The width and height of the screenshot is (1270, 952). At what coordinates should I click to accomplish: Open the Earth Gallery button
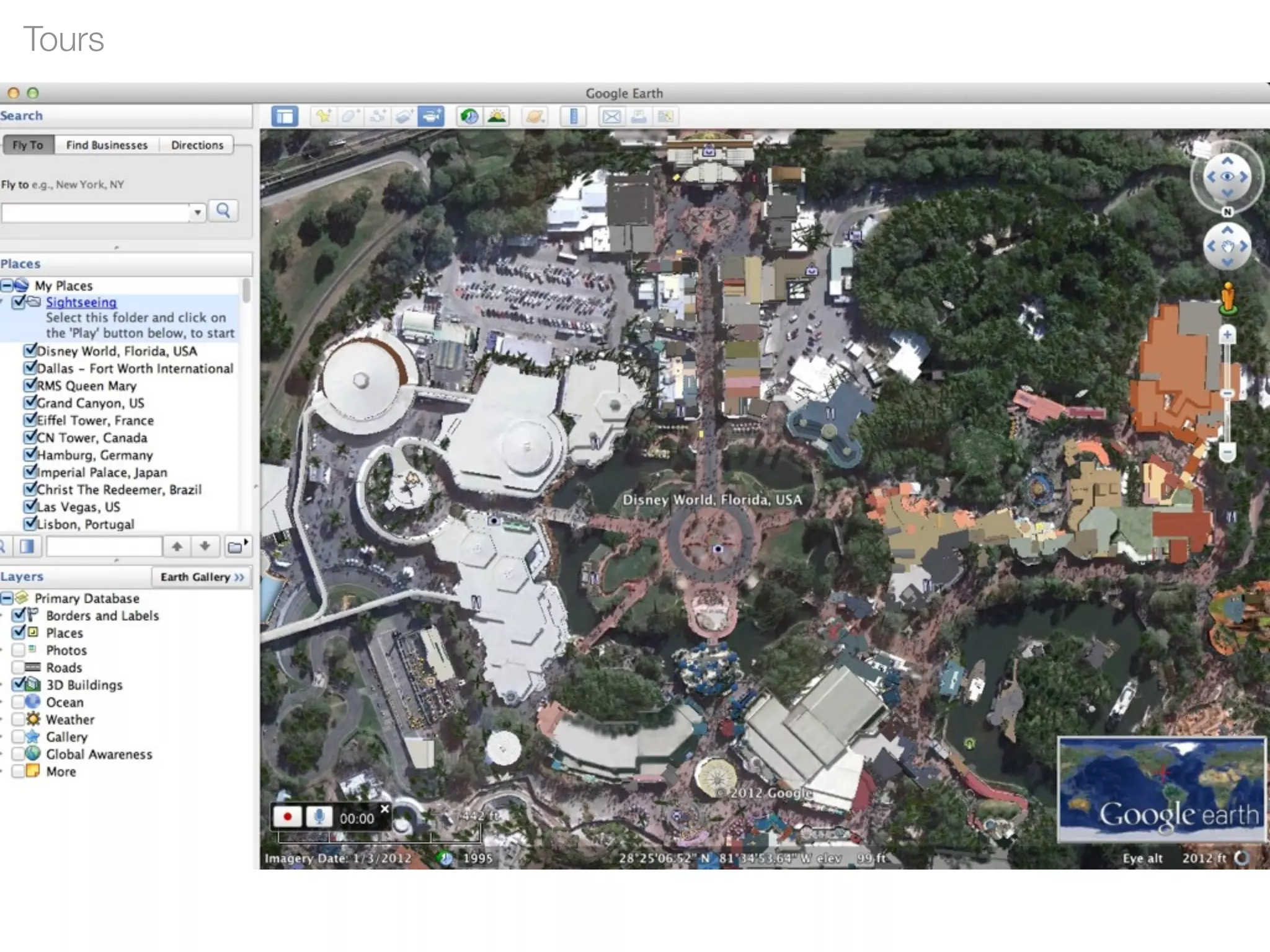pos(202,577)
